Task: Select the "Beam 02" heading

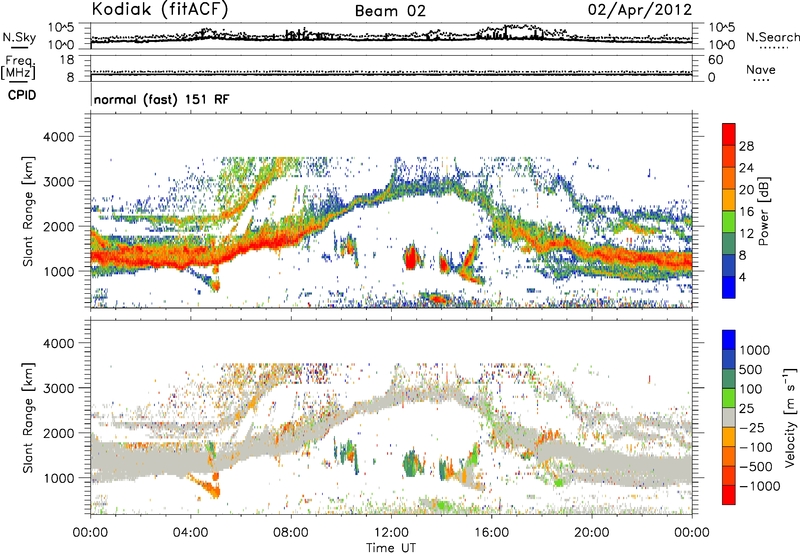Action: 390,11
